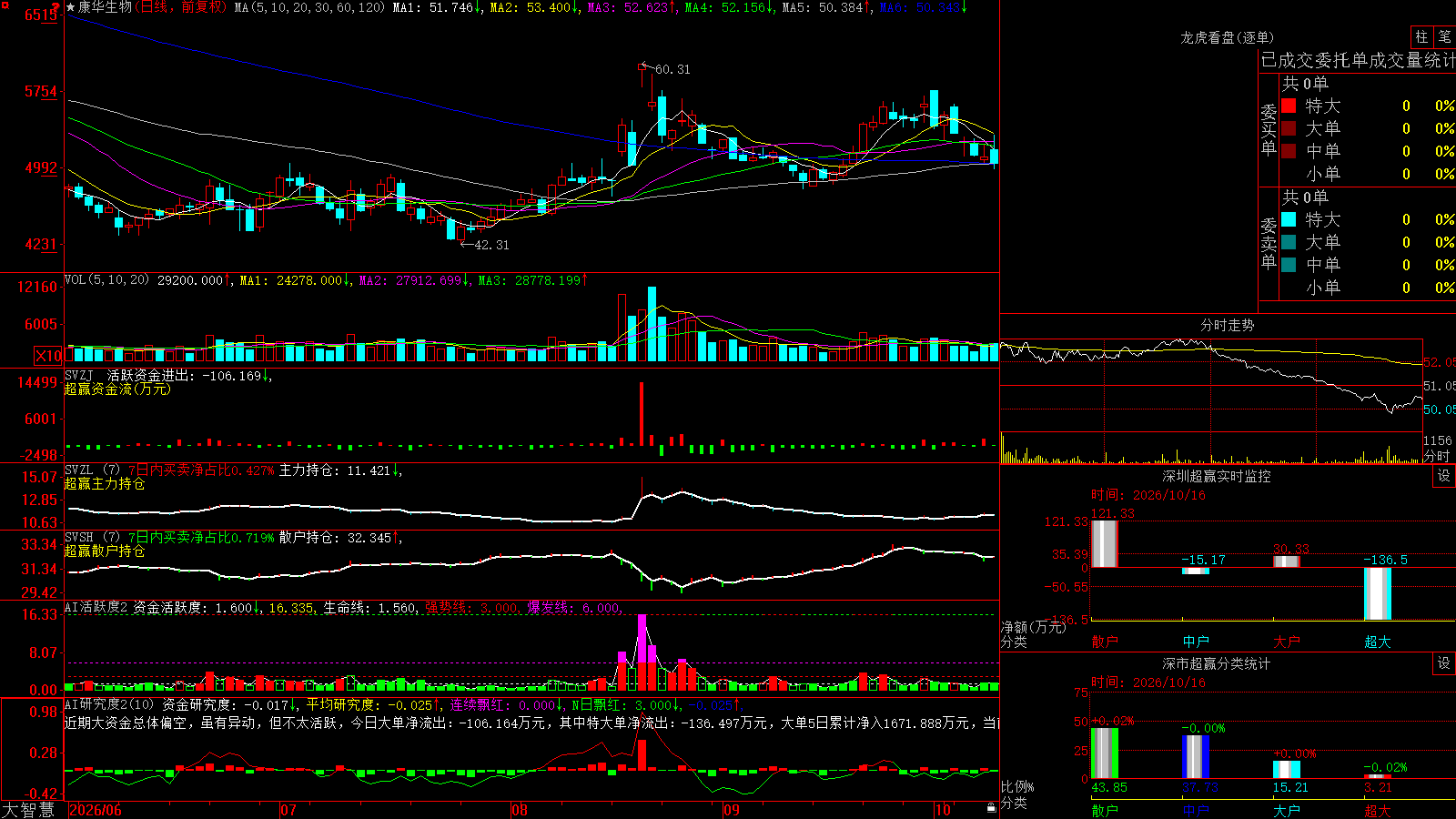Jump to month 08 on the timeline

click(x=520, y=810)
